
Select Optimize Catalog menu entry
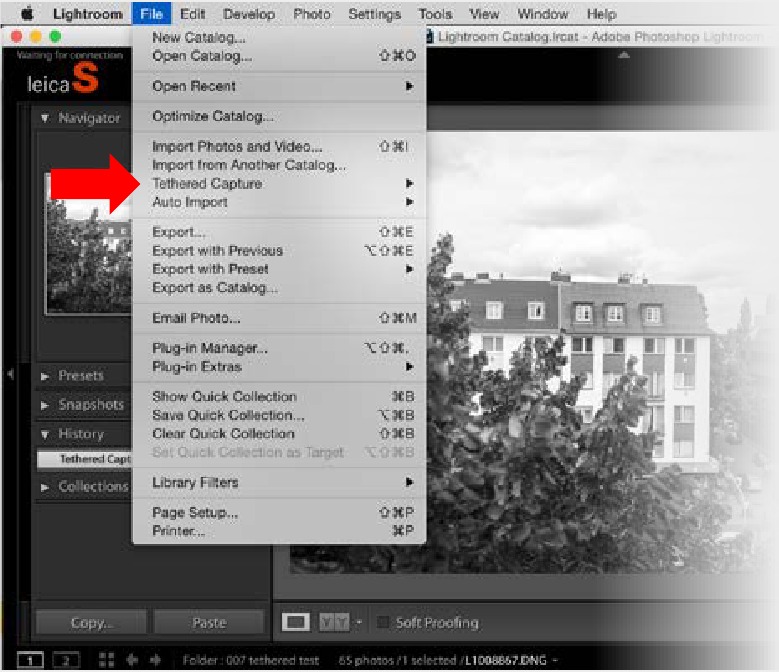(x=279, y=116)
